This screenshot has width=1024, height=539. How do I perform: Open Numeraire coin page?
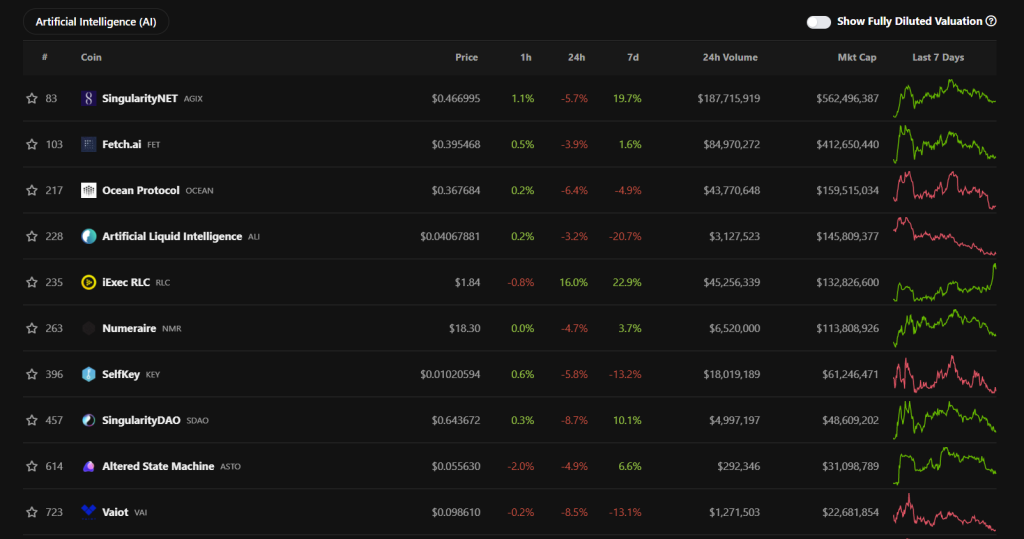[129, 328]
